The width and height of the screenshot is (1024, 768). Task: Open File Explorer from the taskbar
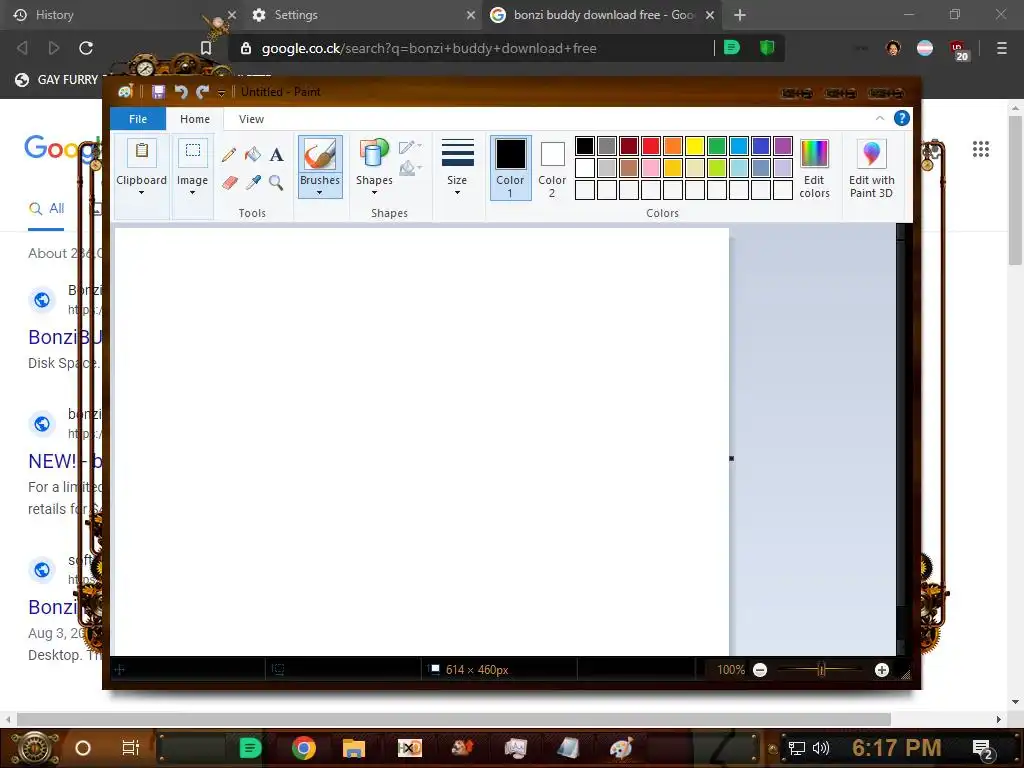(353, 748)
